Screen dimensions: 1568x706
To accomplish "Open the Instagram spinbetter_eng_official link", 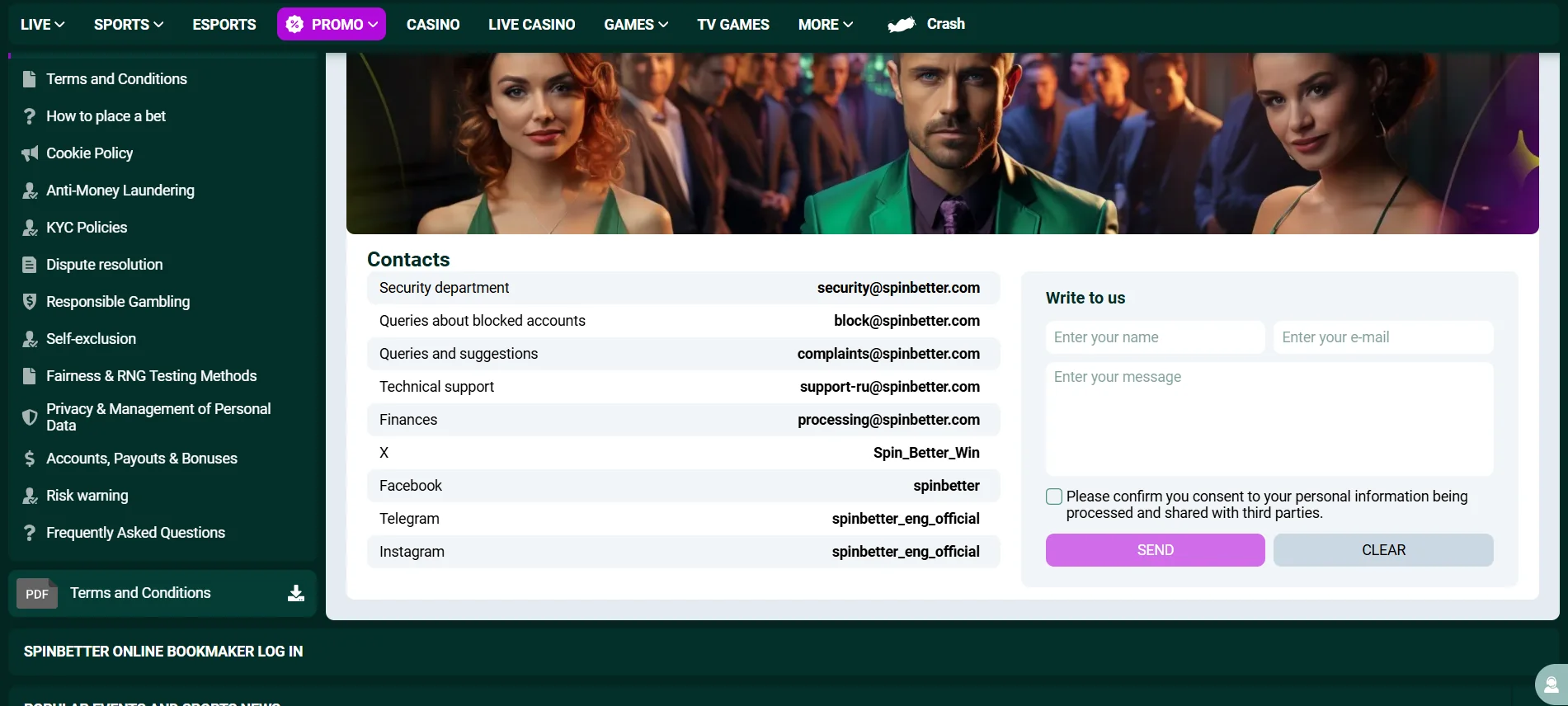I will coord(906,552).
